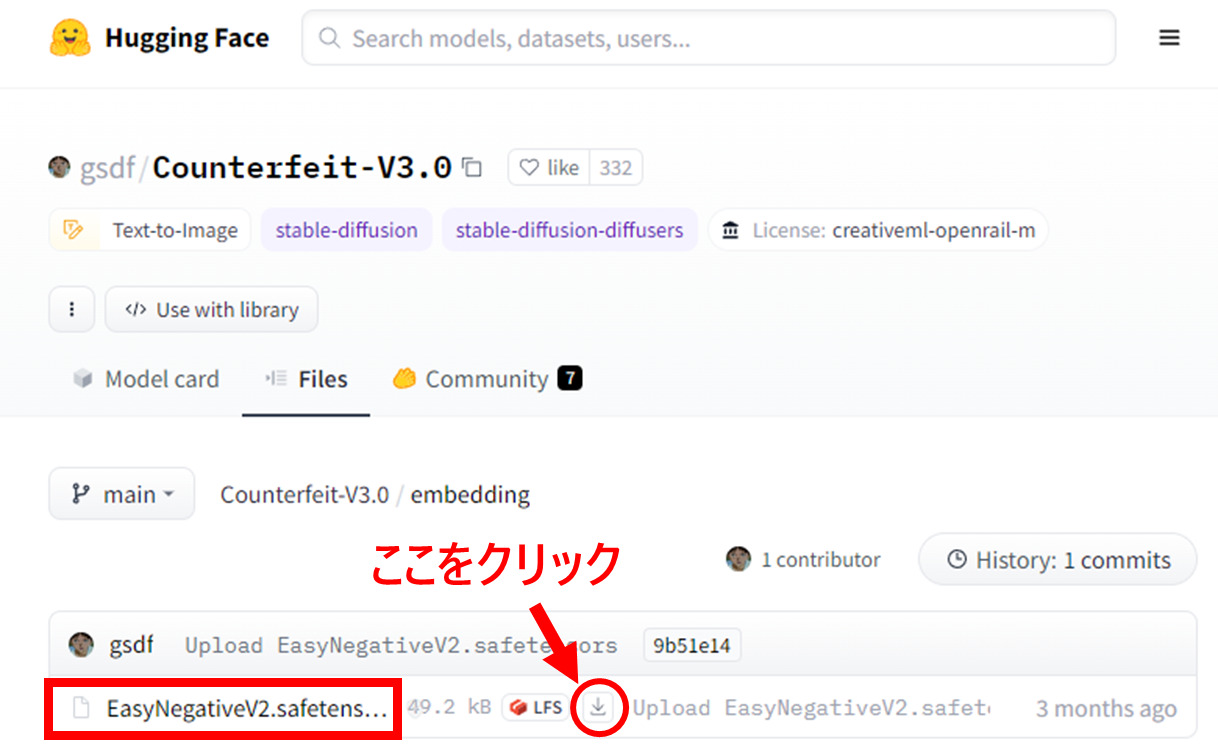Screen dimensions: 1218x751
Task: Like the model with the heart button
Action: (x=548, y=167)
